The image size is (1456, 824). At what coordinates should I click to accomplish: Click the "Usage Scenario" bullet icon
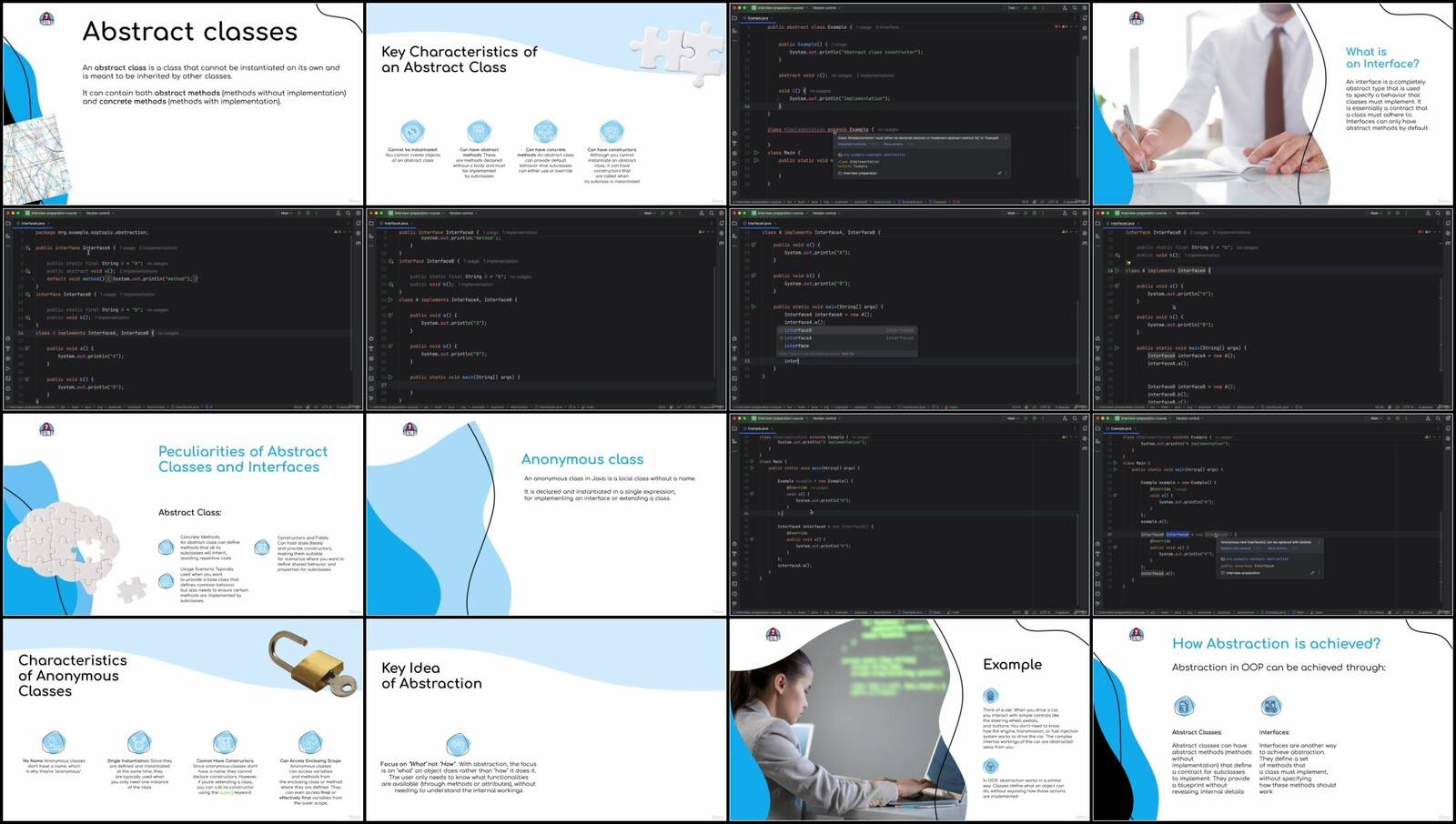(x=166, y=580)
